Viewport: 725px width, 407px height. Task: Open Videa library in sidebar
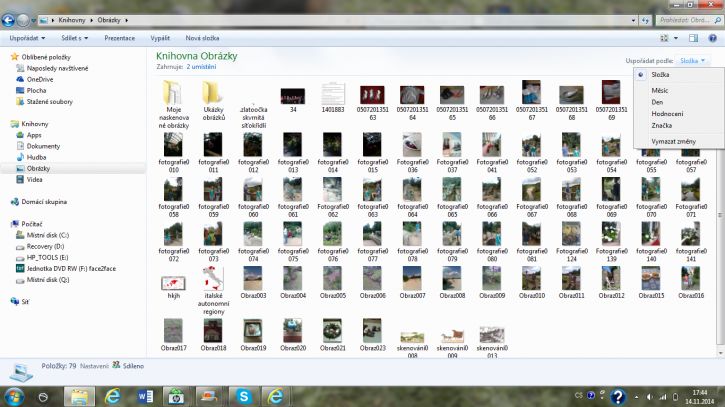(34, 179)
